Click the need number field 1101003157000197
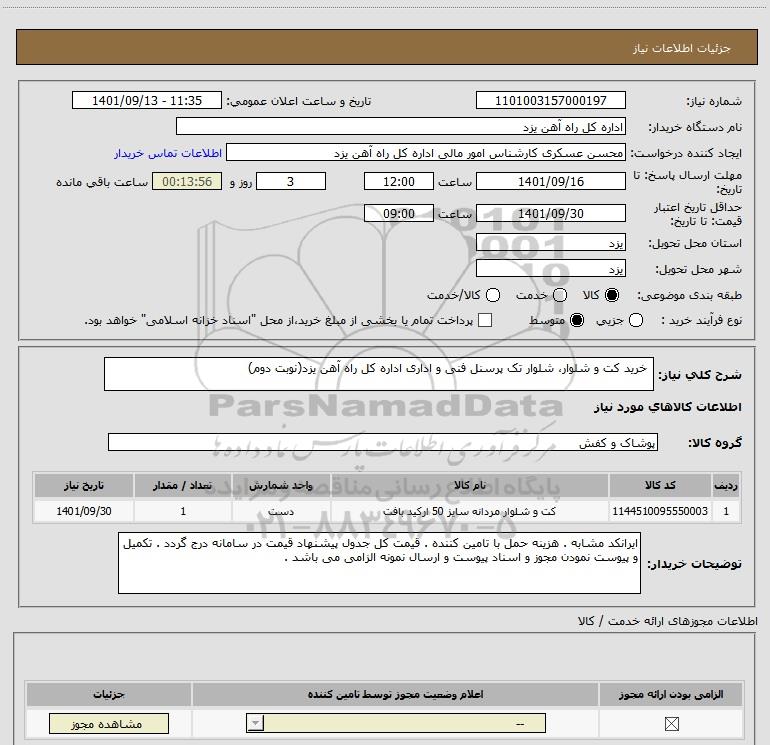The image size is (770, 745). tap(550, 101)
